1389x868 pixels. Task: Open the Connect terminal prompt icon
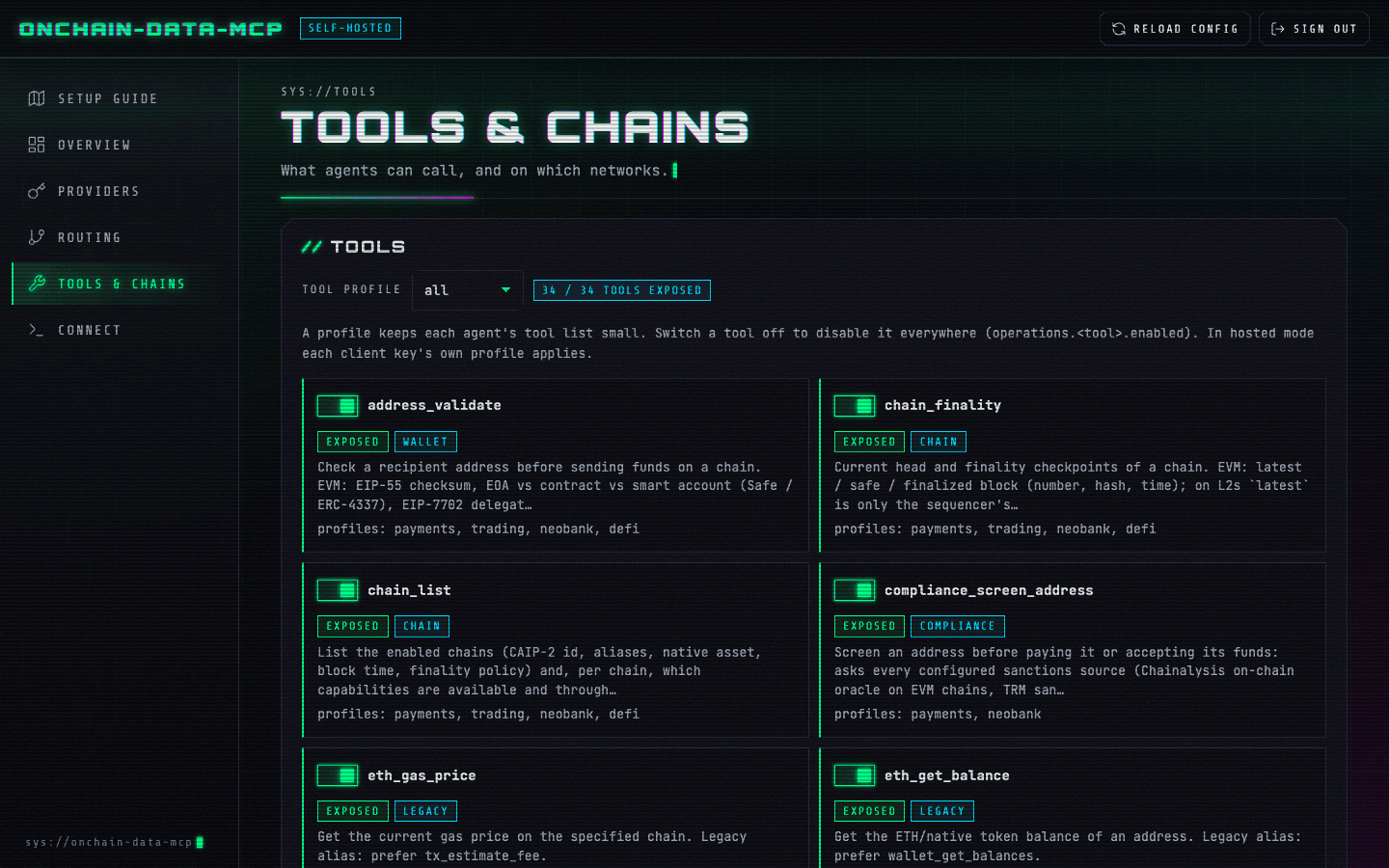tap(37, 330)
